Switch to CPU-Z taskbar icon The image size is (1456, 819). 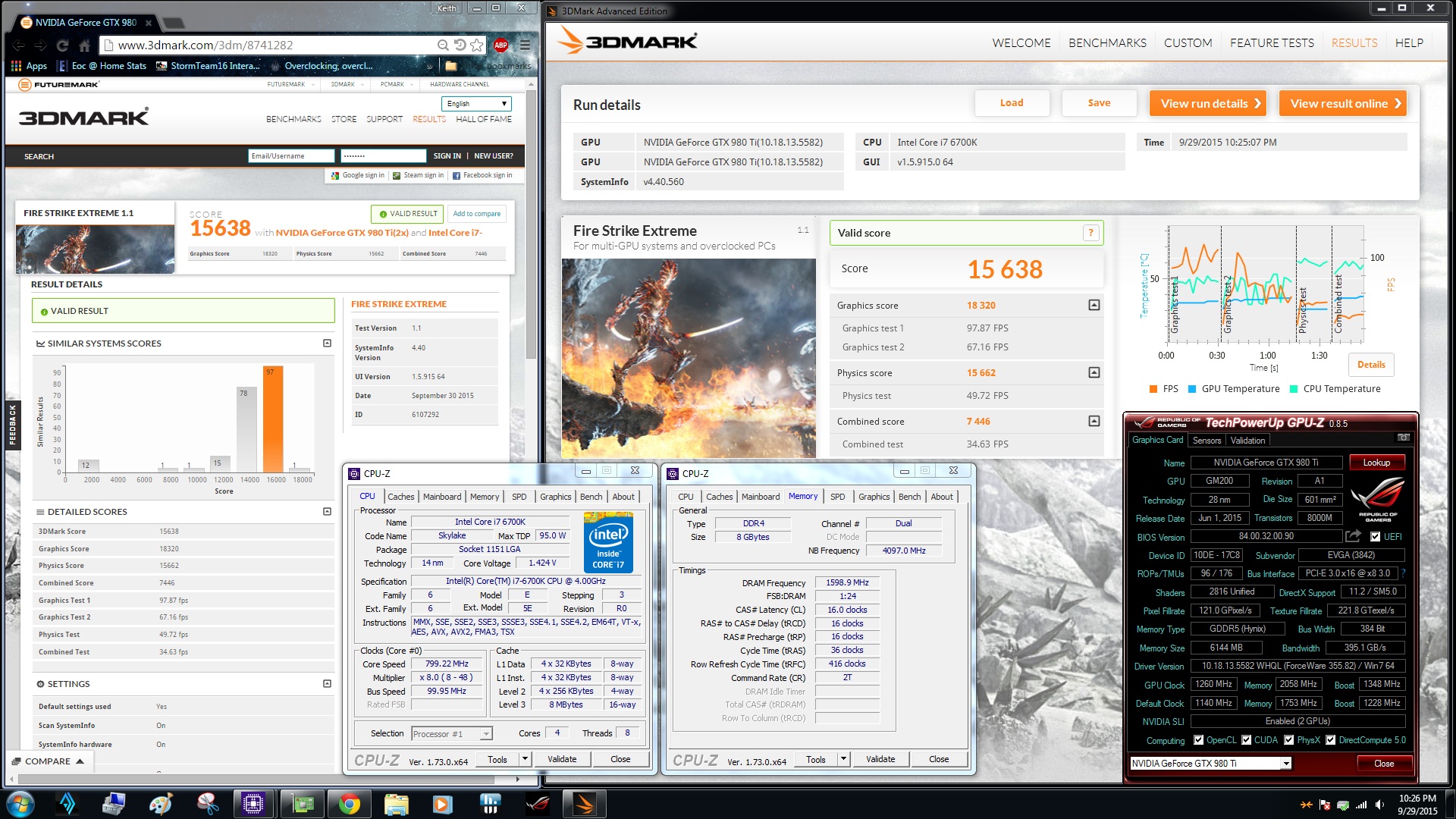click(x=253, y=803)
